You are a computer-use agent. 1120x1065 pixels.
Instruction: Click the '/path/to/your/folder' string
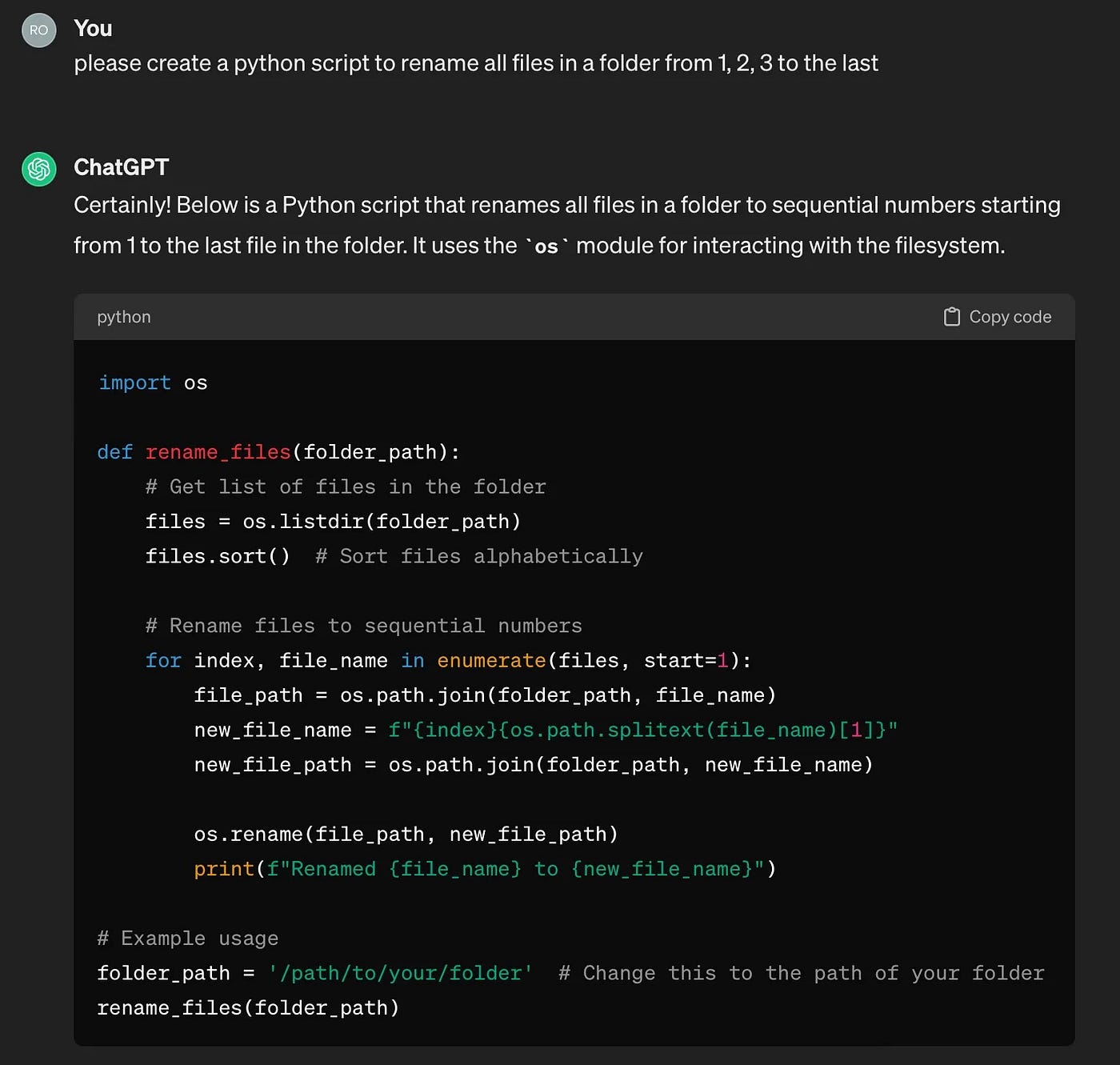pos(400,973)
